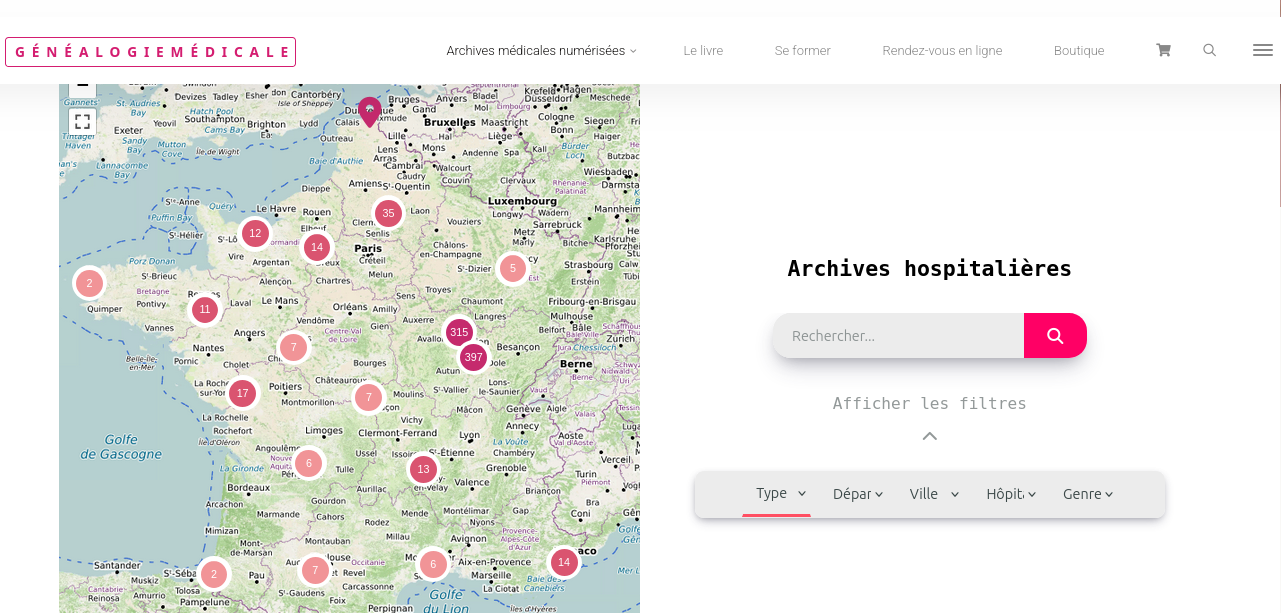Open cluster marker 397 on map
The image size is (1281, 613).
pos(474,357)
